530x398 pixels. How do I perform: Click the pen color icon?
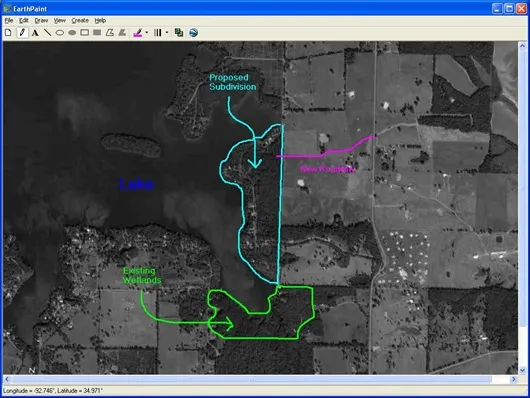tap(138, 33)
